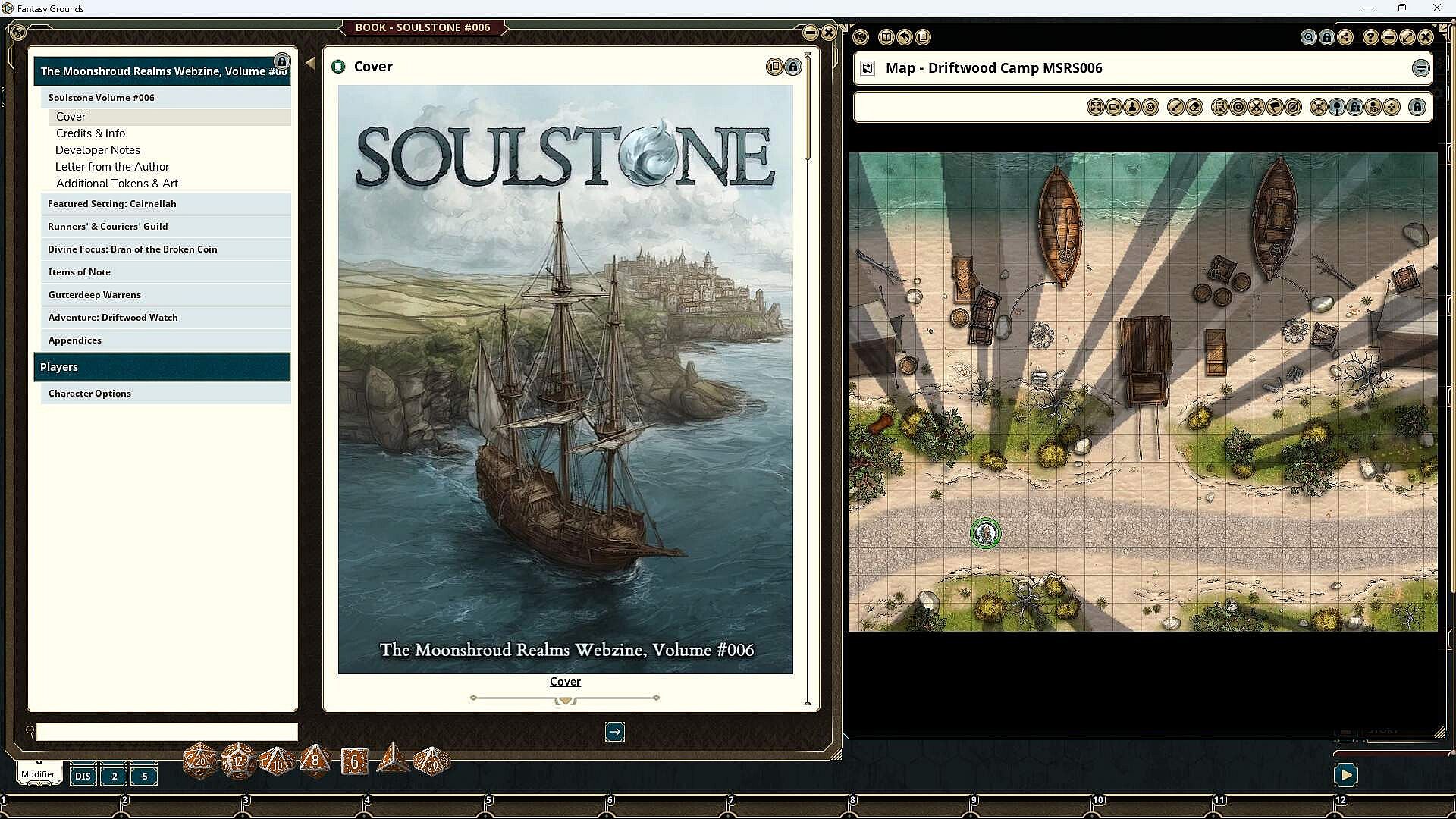Toggle the token visibility eye icon in map toolbar
Viewport: 1456px width, 819px height.
[1373, 108]
